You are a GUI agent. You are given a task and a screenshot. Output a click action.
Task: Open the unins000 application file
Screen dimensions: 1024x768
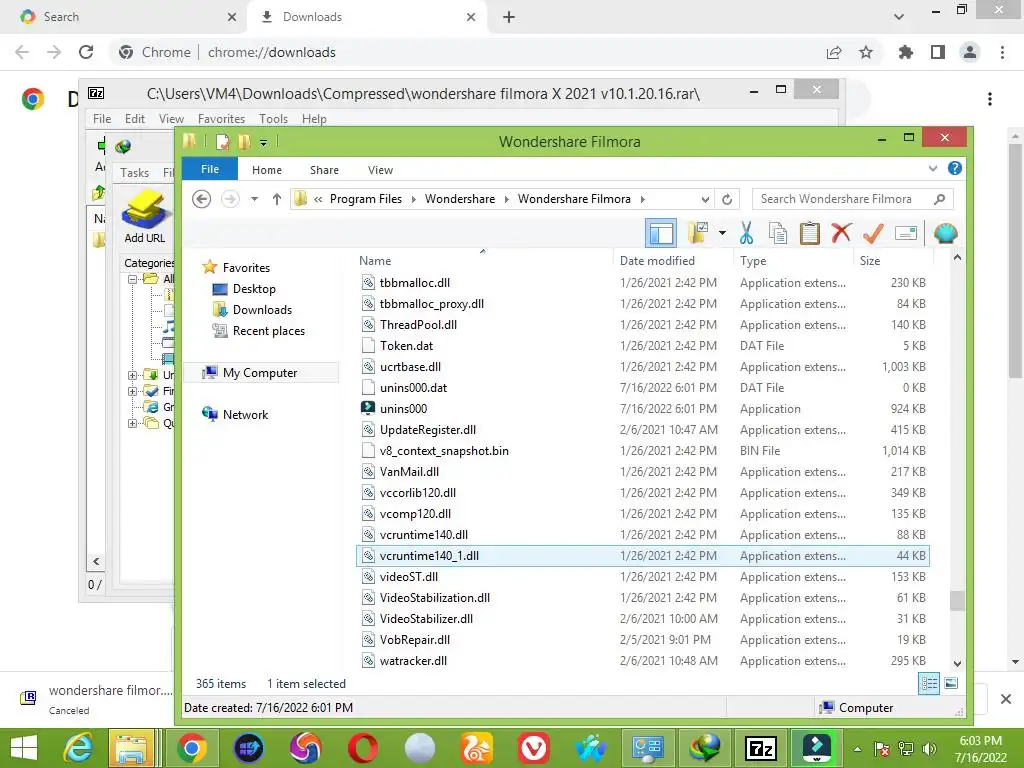tap(403, 409)
